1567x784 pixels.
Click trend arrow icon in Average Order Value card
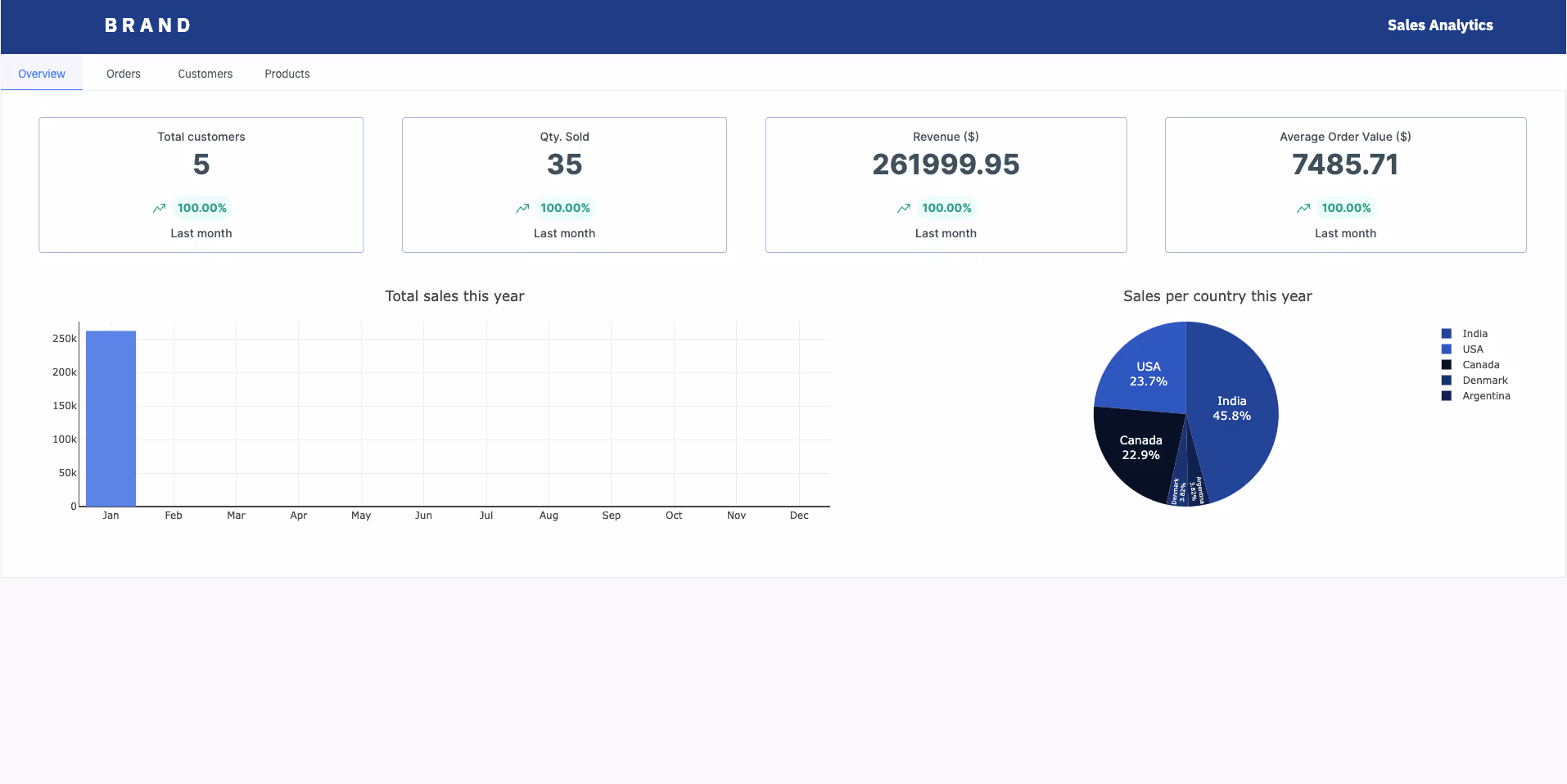tap(1303, 209)
